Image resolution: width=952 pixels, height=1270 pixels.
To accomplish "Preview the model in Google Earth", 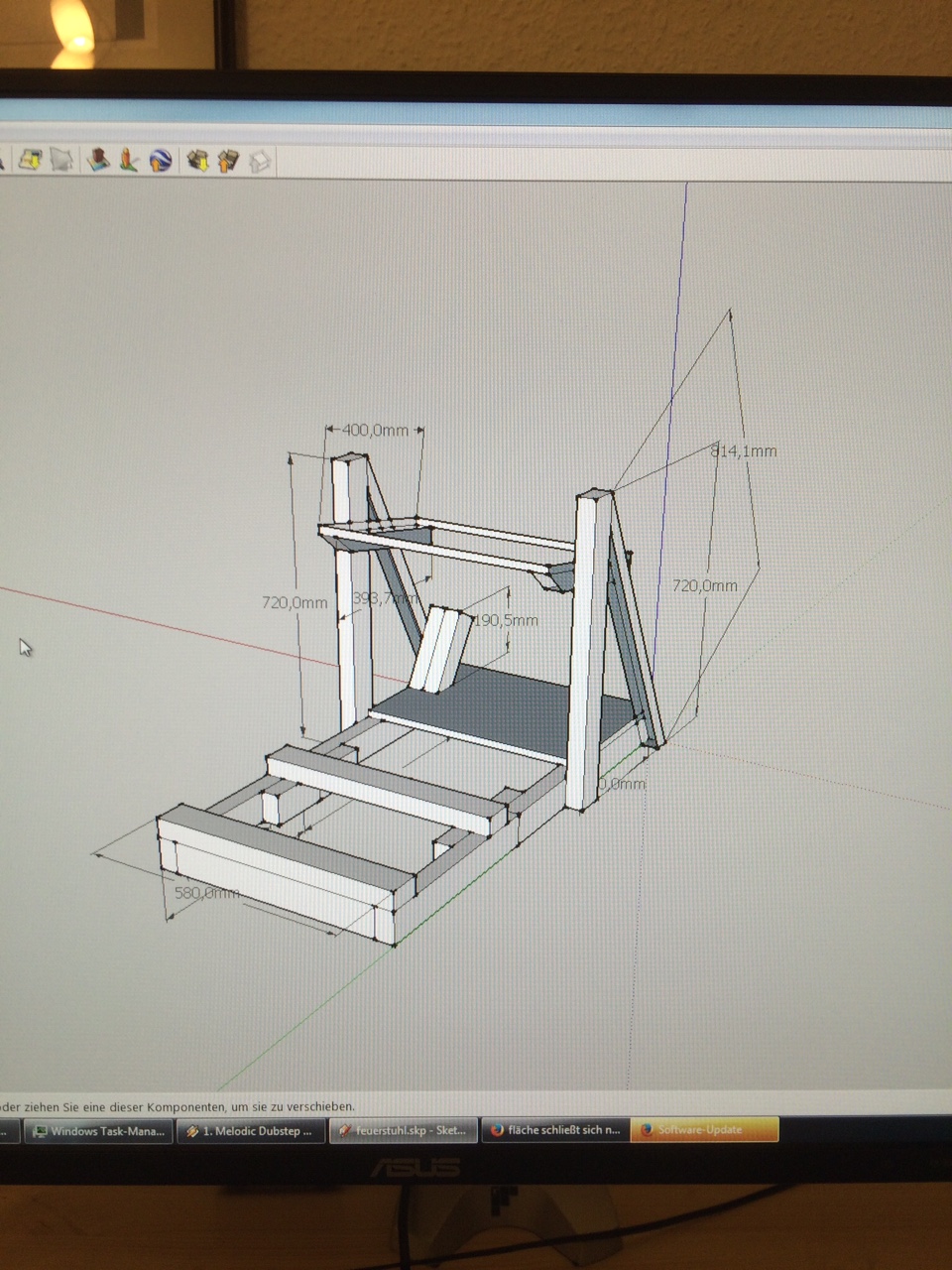I will tap(161, 160).
